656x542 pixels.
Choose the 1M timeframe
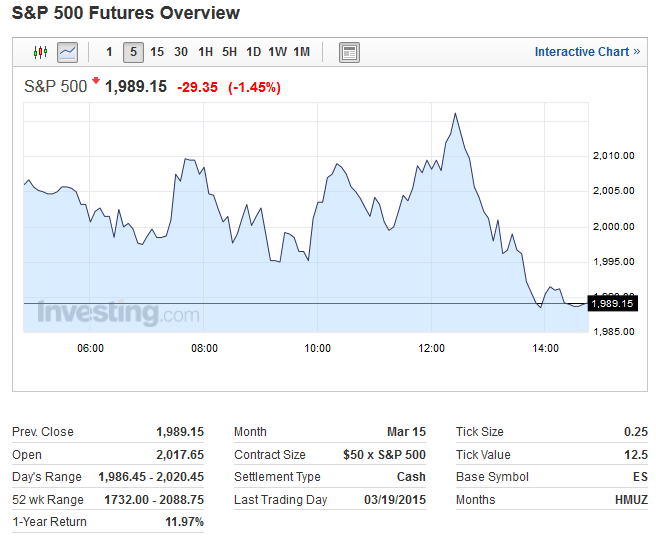[302, 52]
